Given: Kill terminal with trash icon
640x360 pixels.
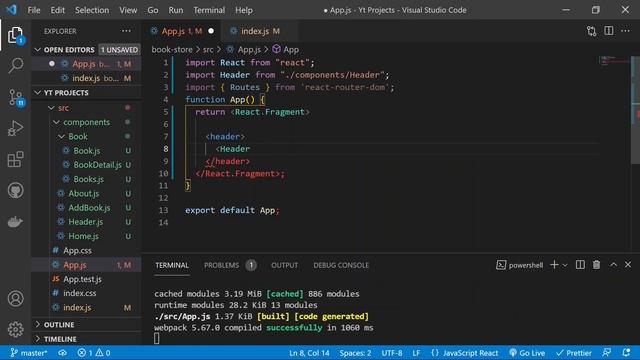Looking at the screenshot, I should click(596, 265).
